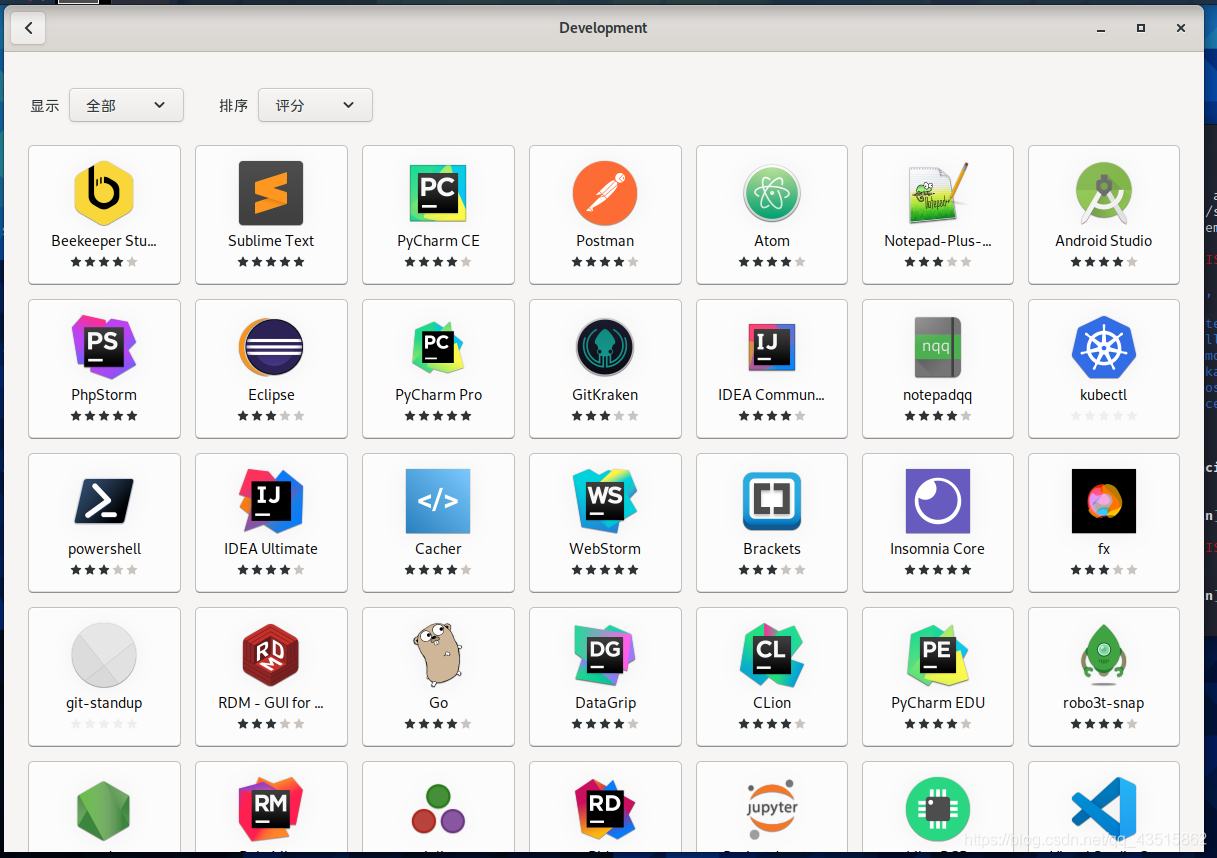The height and width of the screenshot is (858, 1217).
Task: Click the star rating under PhpStorm
Action: point(104,416)
